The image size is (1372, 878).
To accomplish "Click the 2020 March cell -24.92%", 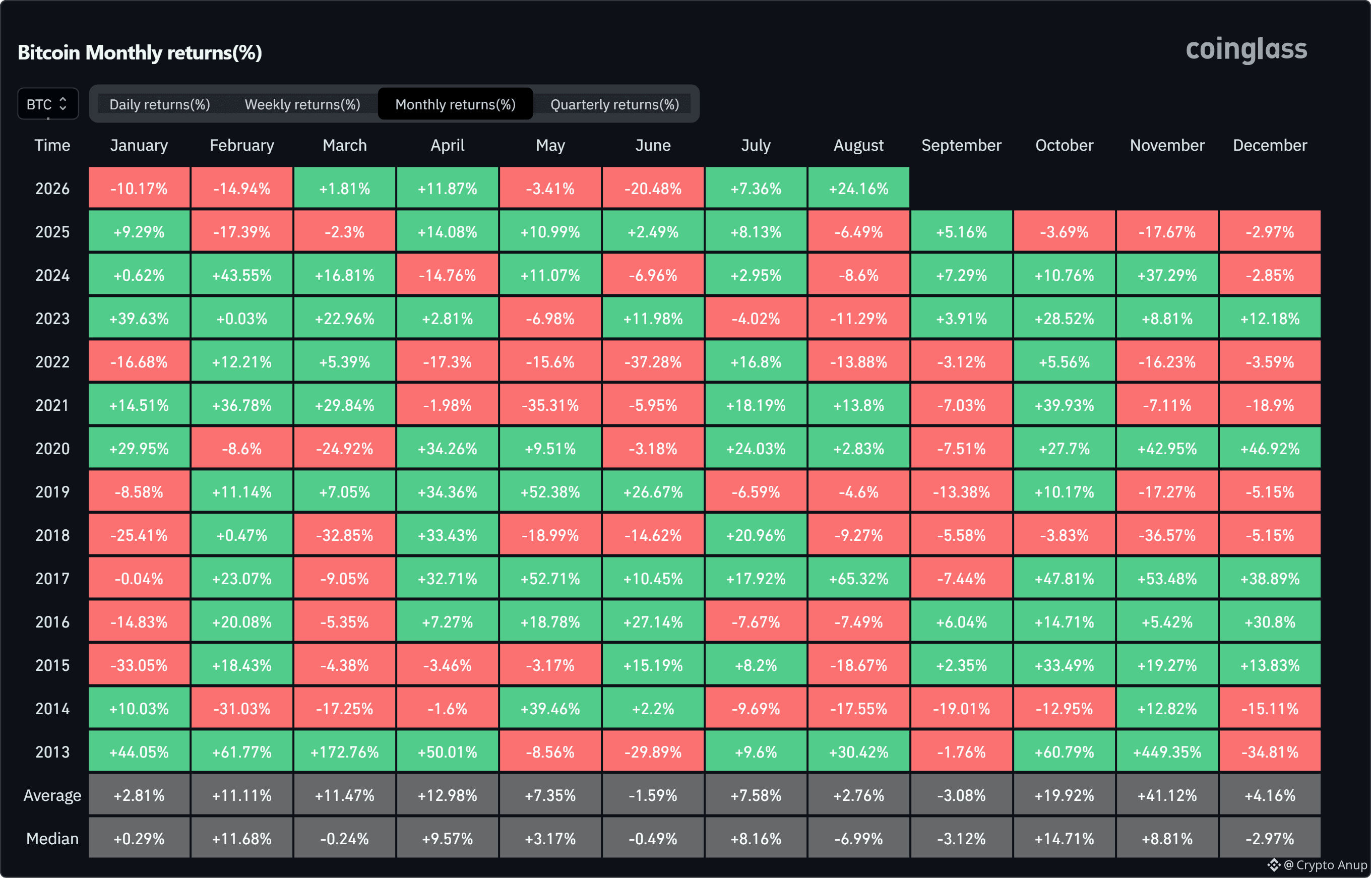I will (x=345, y=448).
